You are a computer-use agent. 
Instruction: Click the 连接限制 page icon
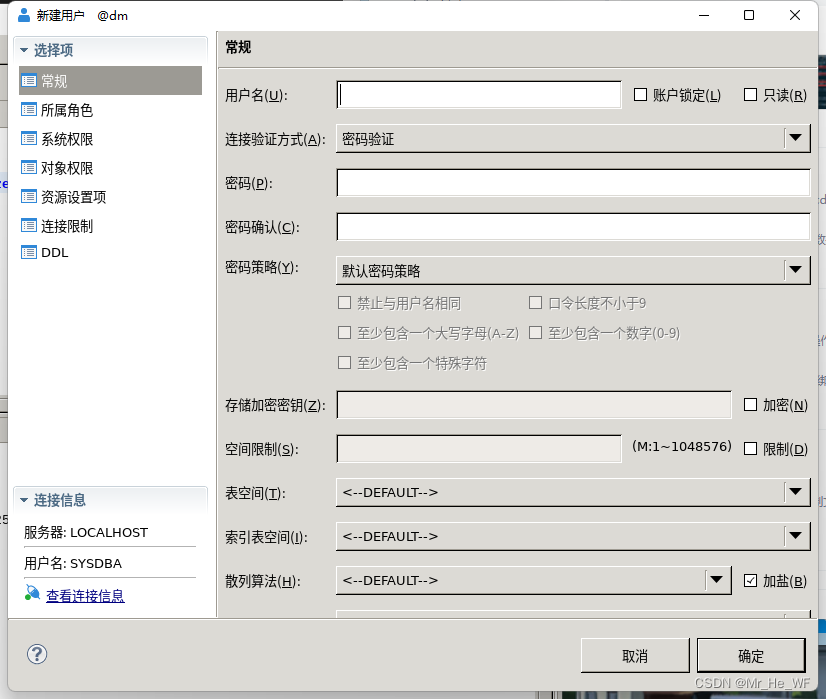29,225
